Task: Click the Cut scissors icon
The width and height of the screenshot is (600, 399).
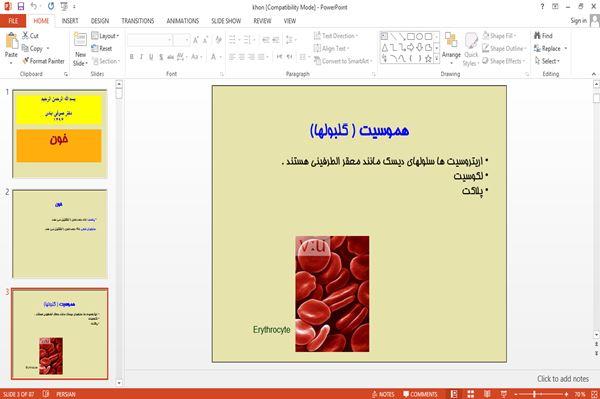Action: coord(25,36)
